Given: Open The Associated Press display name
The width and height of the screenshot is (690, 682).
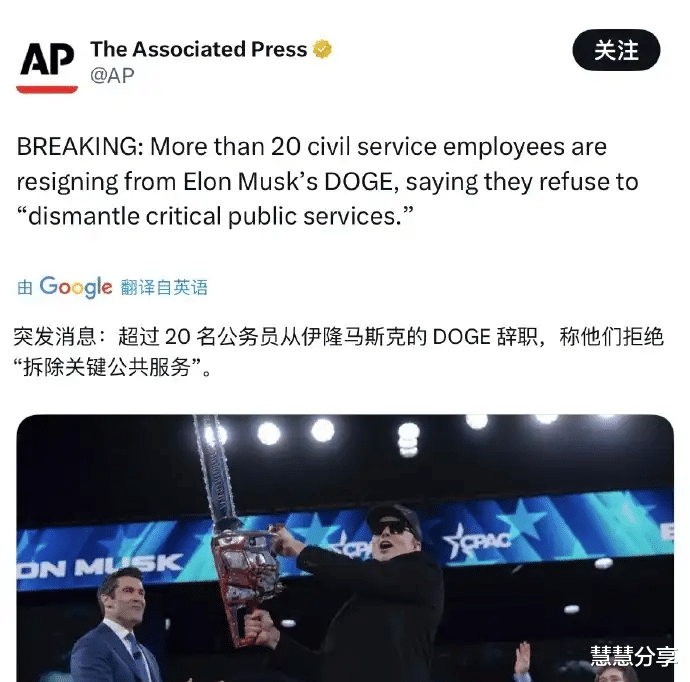Looking at the screenshot, I should pyautogui.click(x=198, y=49).
